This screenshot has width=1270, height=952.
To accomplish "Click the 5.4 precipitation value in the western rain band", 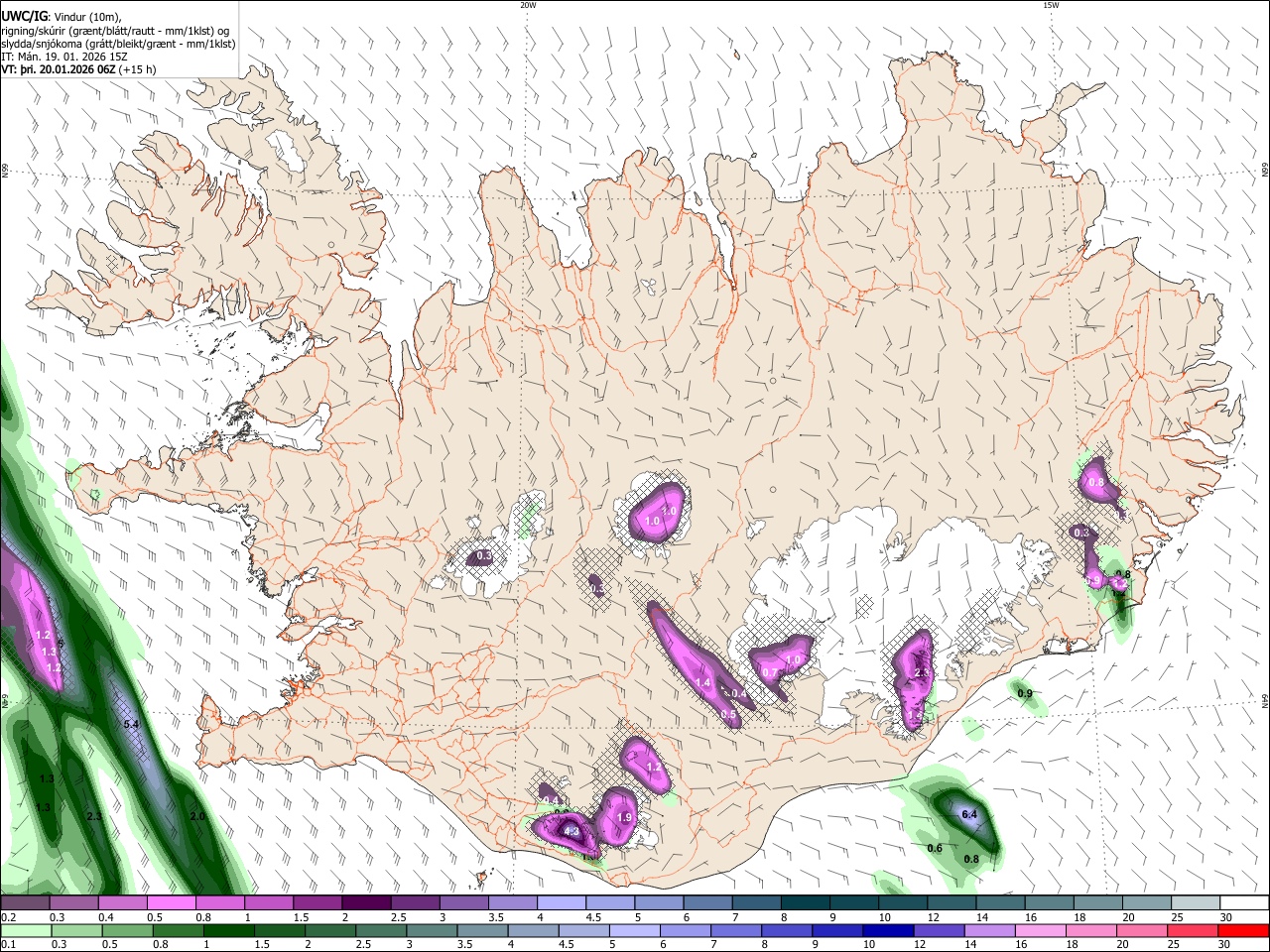I will tap(131, 725).
